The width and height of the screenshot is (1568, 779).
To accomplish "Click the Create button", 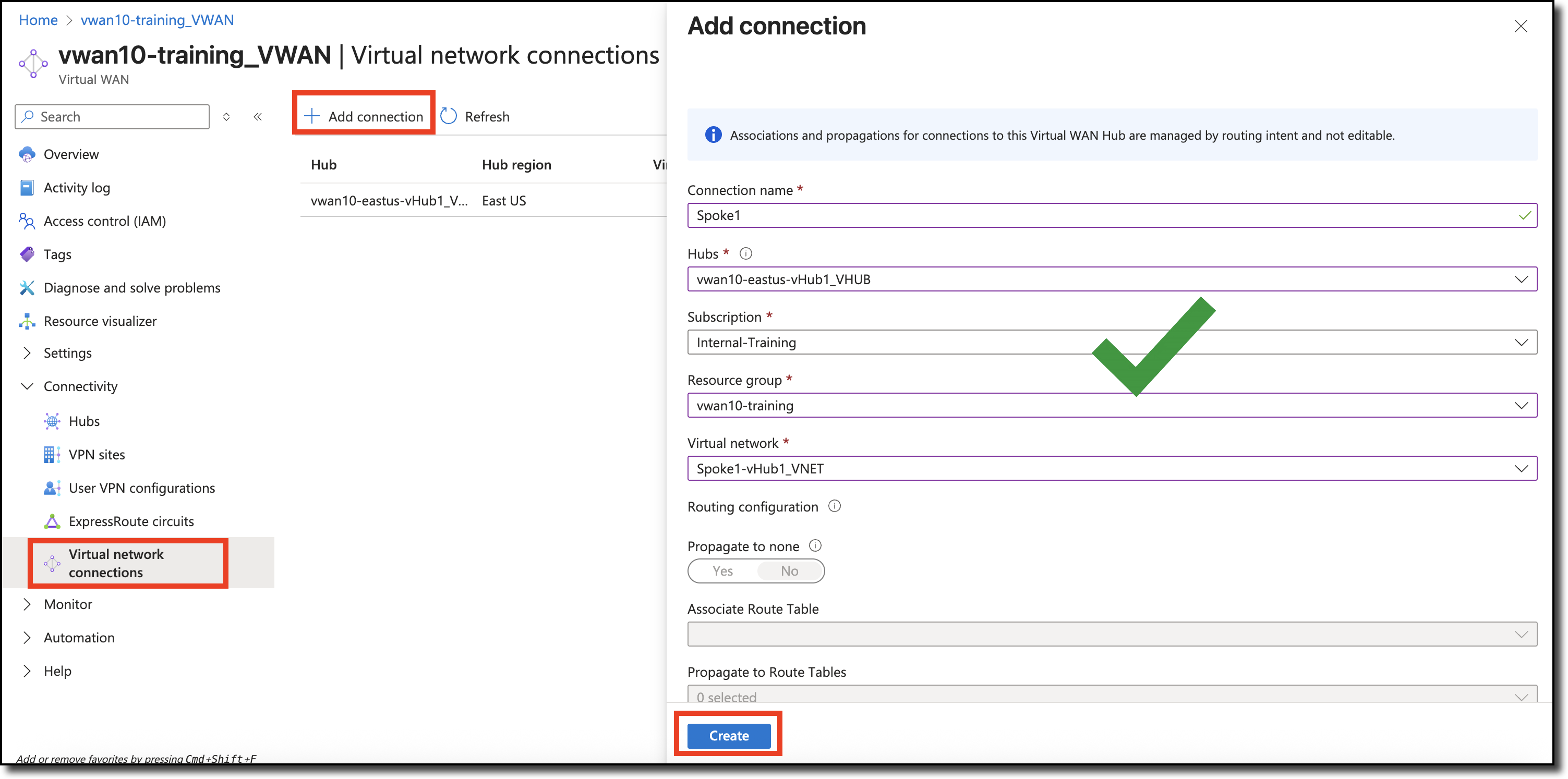I will click(x=728, y=735).
